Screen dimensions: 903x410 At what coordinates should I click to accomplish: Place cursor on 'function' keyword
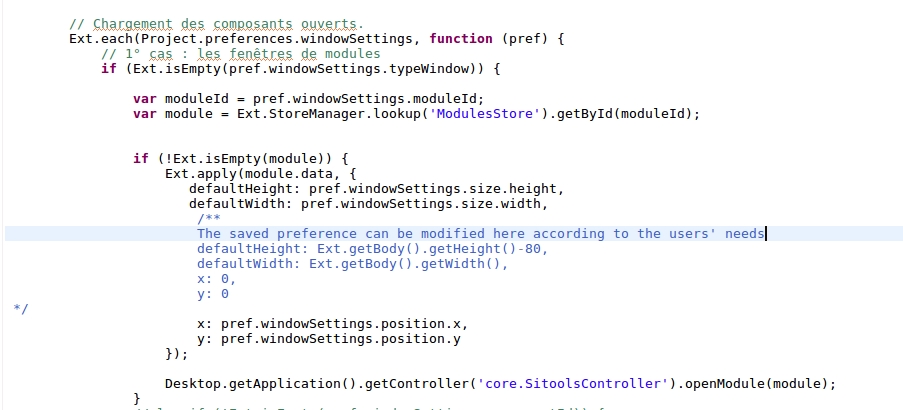pos(461,39)
